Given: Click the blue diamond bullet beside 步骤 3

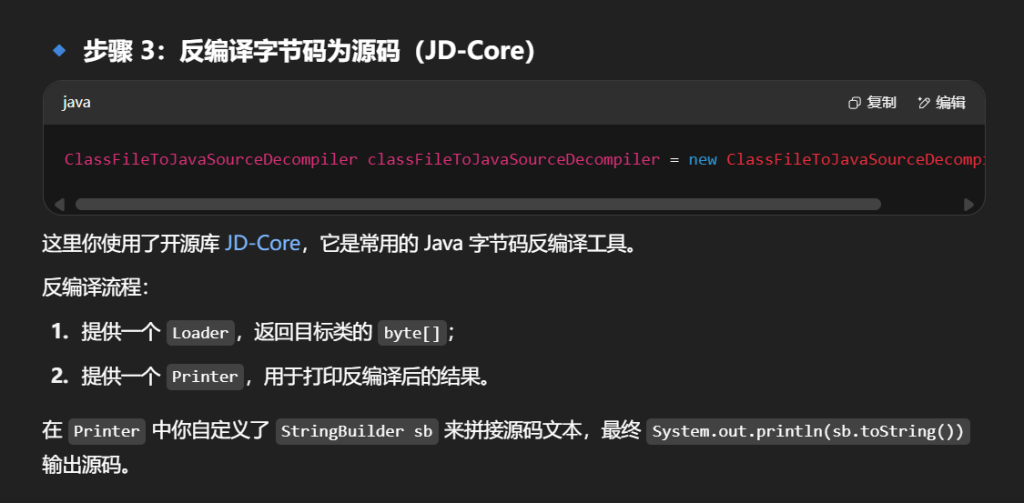Looking at the screenshot, I should coord(58,49).
